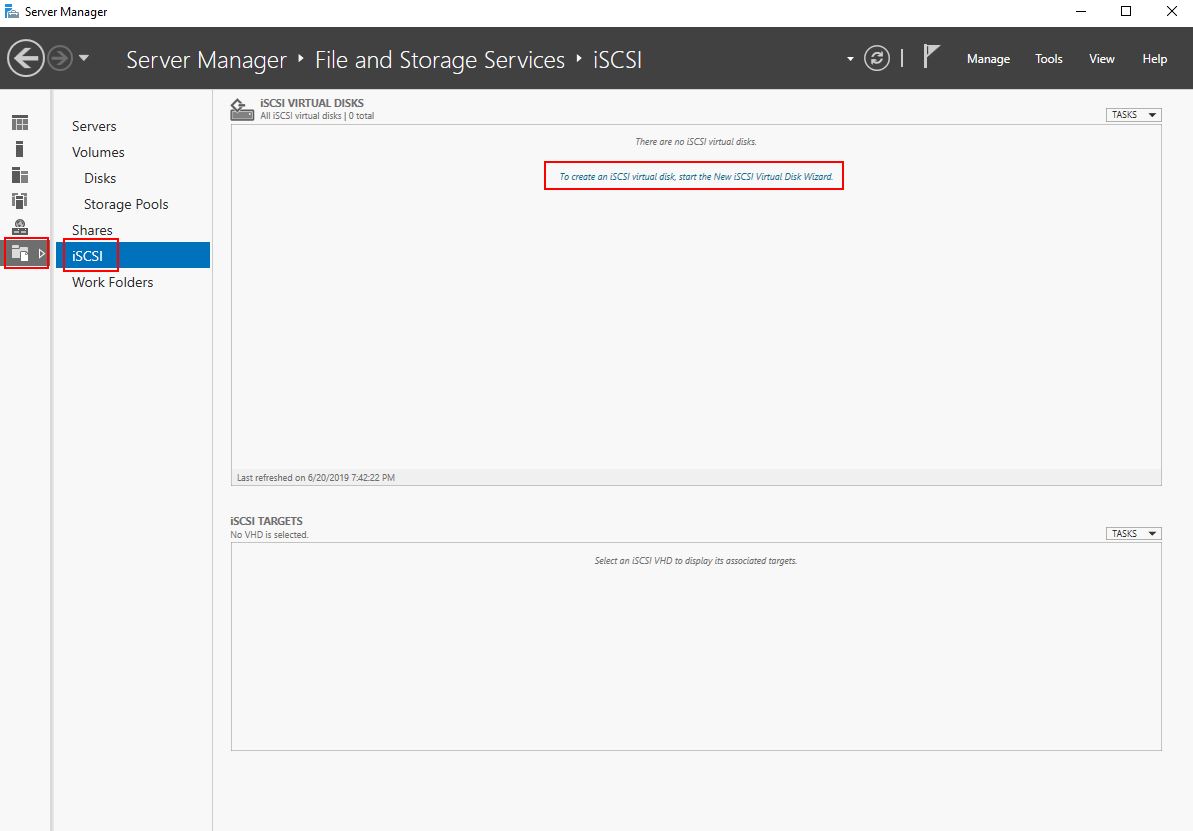The height and width of the screenshot is (831, 1193).
Task: Click the "iSCSI TARGETS" heading
Action: click(266, 521)
